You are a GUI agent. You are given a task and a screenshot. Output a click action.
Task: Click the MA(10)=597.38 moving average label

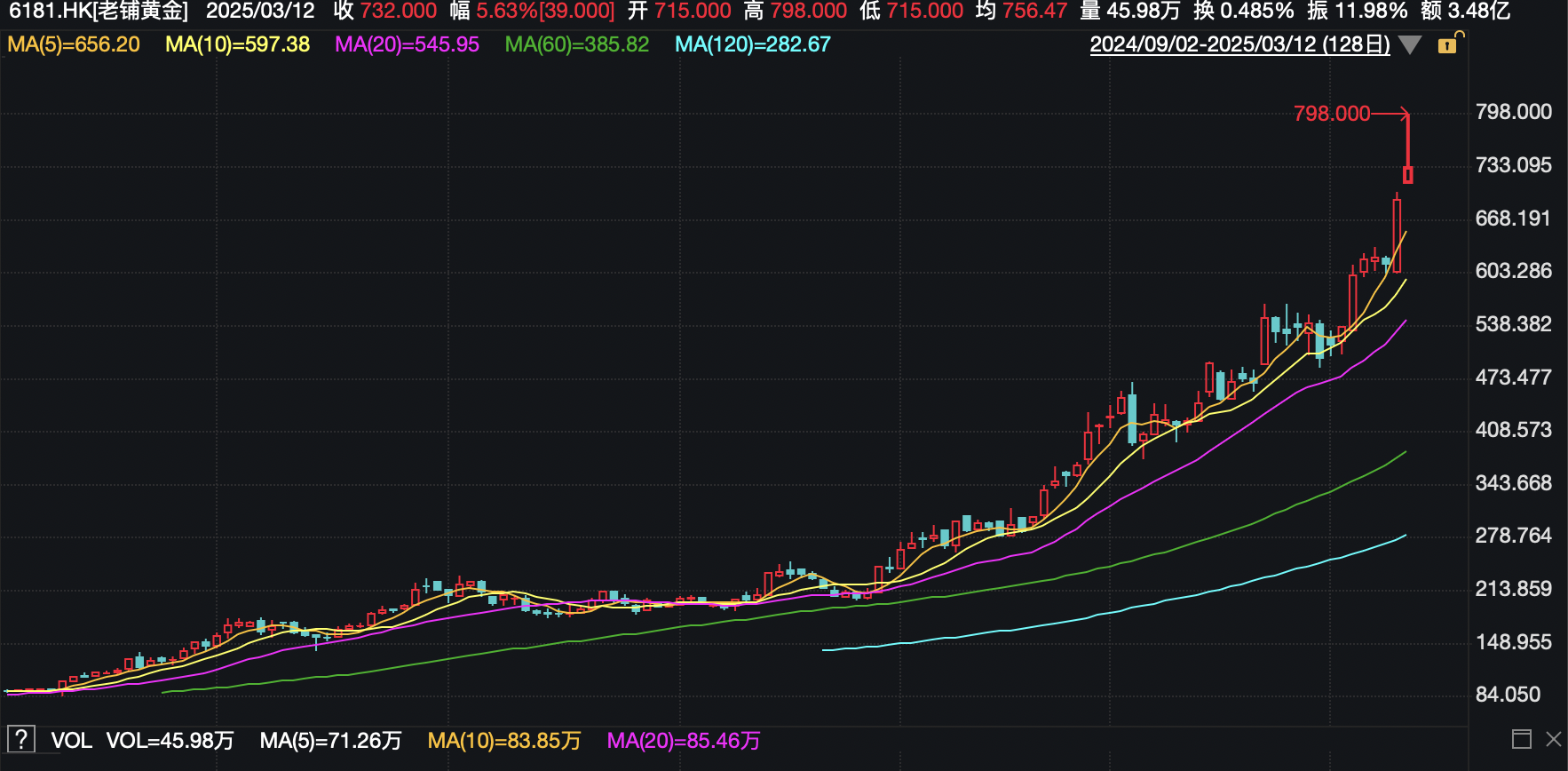click(x=237, y=44)
